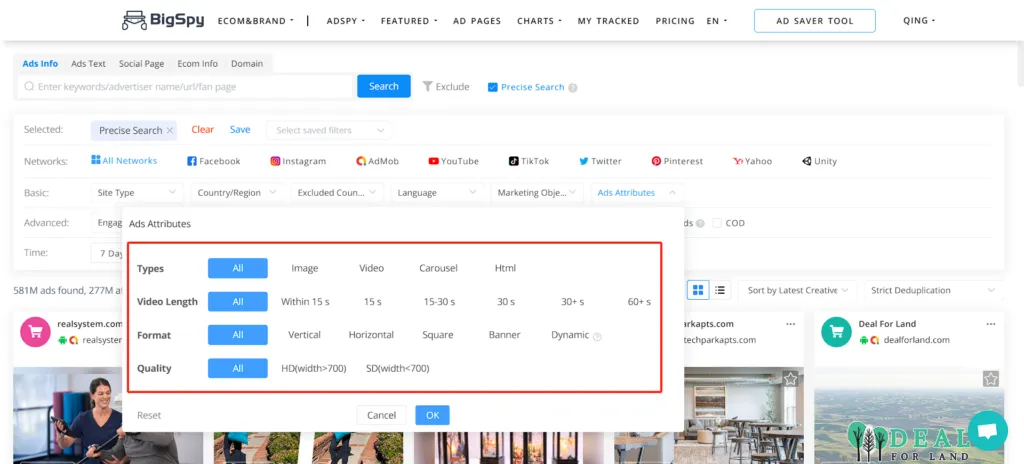The height and width of the screenshot is (464, 1024).
Task: Click the keyword search input field
Action: [190, 87]
